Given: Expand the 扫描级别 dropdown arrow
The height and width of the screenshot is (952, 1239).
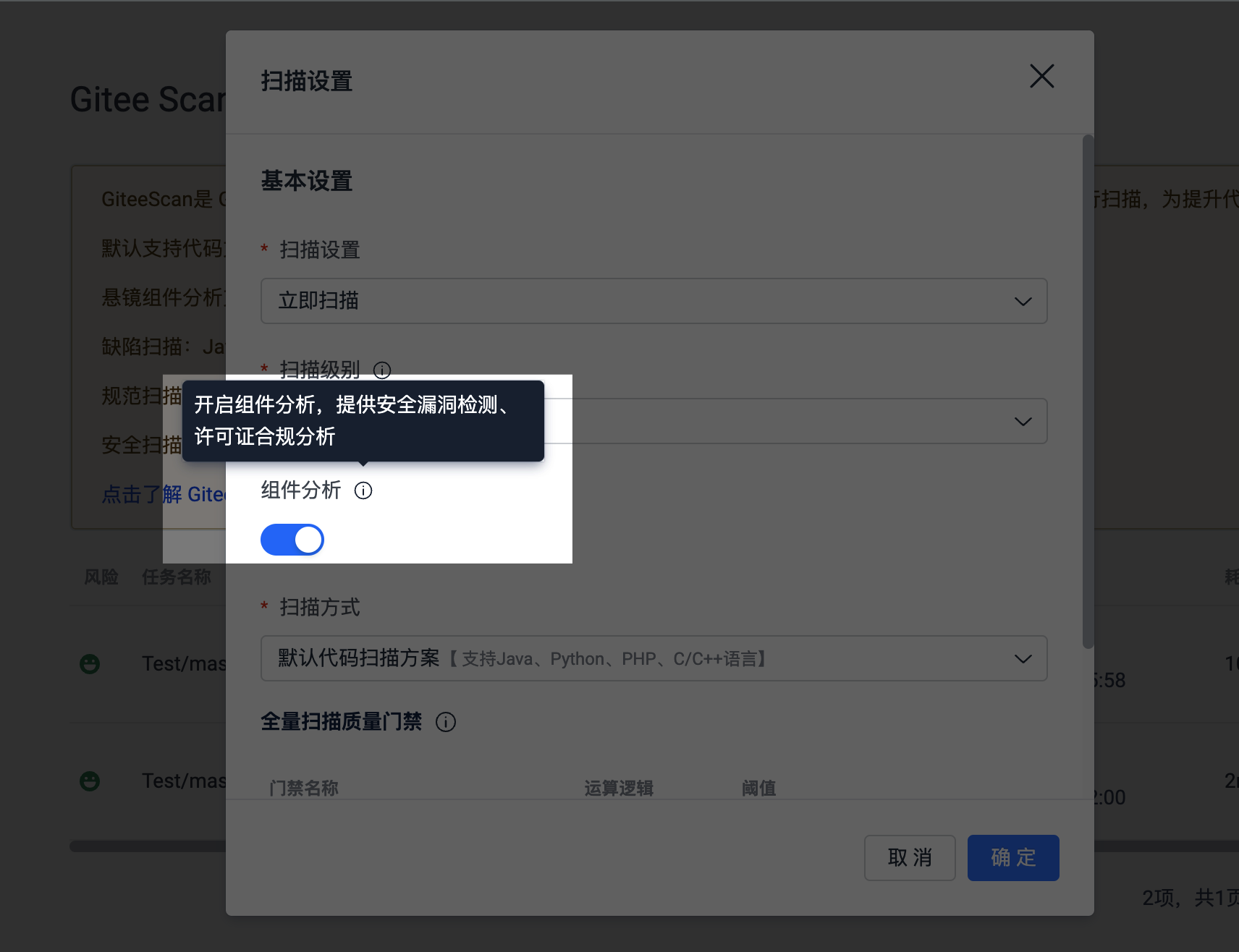Looking at the screenshot, I should pos(1023,421).
